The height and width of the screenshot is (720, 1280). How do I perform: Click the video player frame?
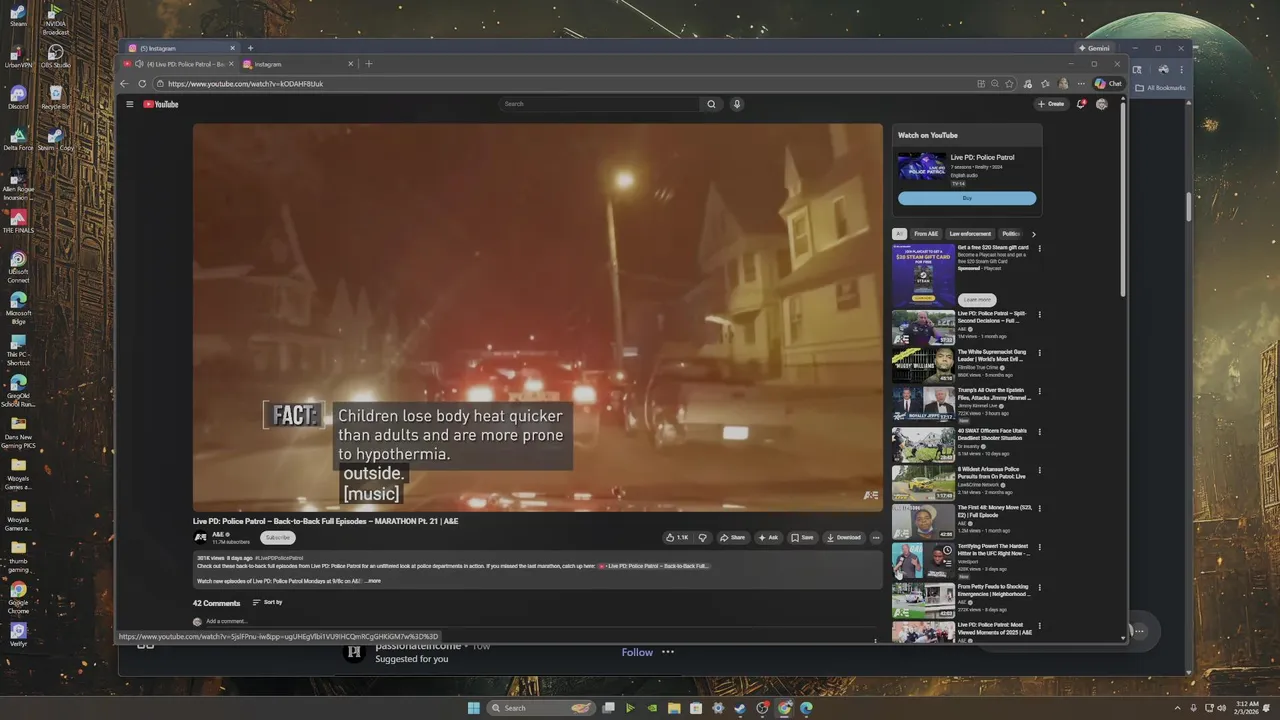pyautogui.click(x=538, y=317)
